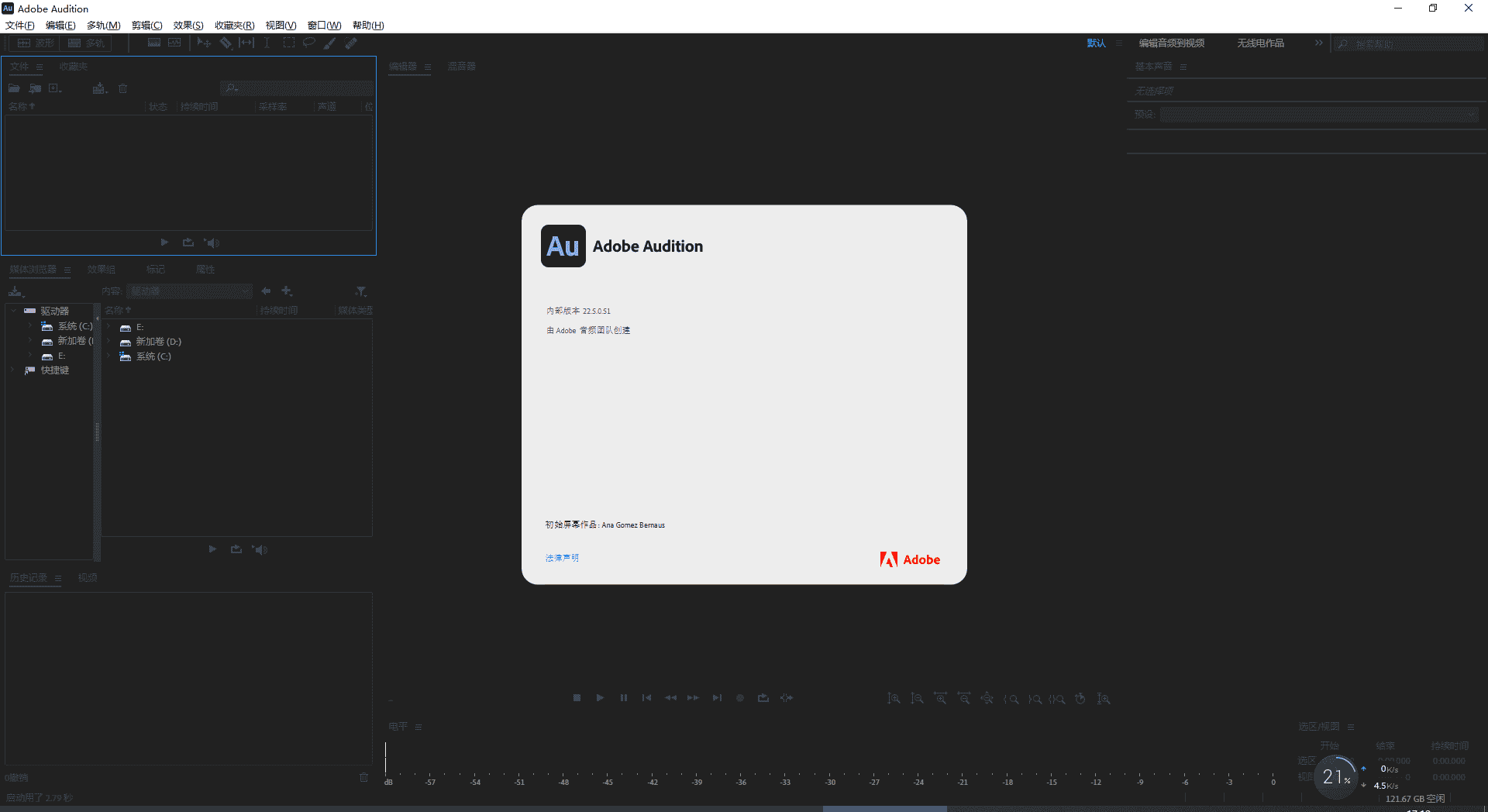Click the import file icon in Files panel

click(x=35, y=88)
